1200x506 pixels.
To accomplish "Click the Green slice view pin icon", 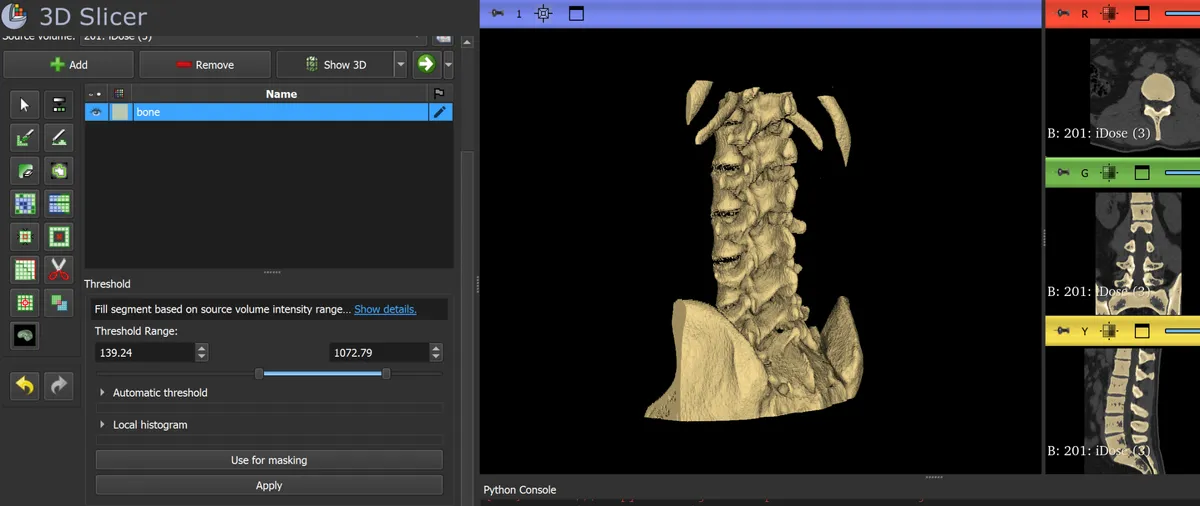I will [x=1063, y=173].
